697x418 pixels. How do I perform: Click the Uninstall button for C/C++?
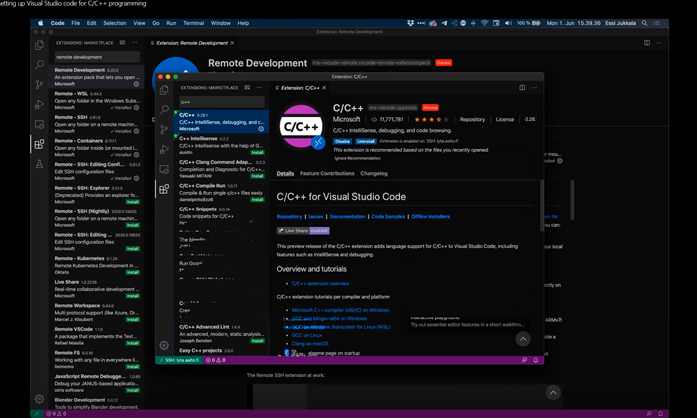pyautogui.click(x=366, y=141)
